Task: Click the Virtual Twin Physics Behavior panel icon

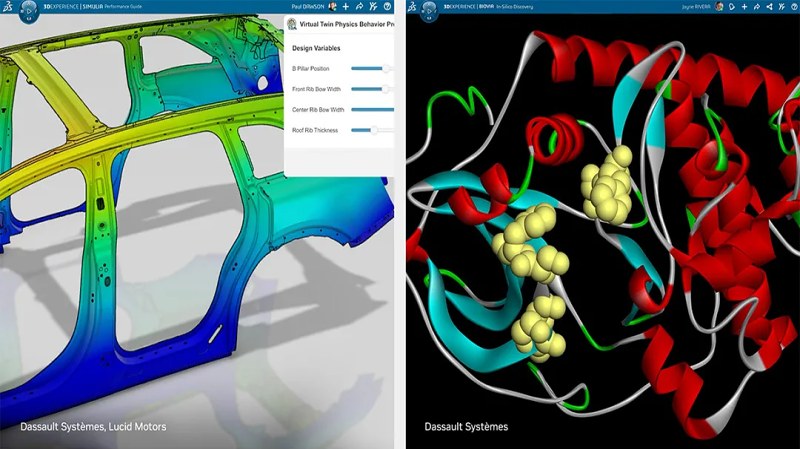Action: tap(292, 24)
